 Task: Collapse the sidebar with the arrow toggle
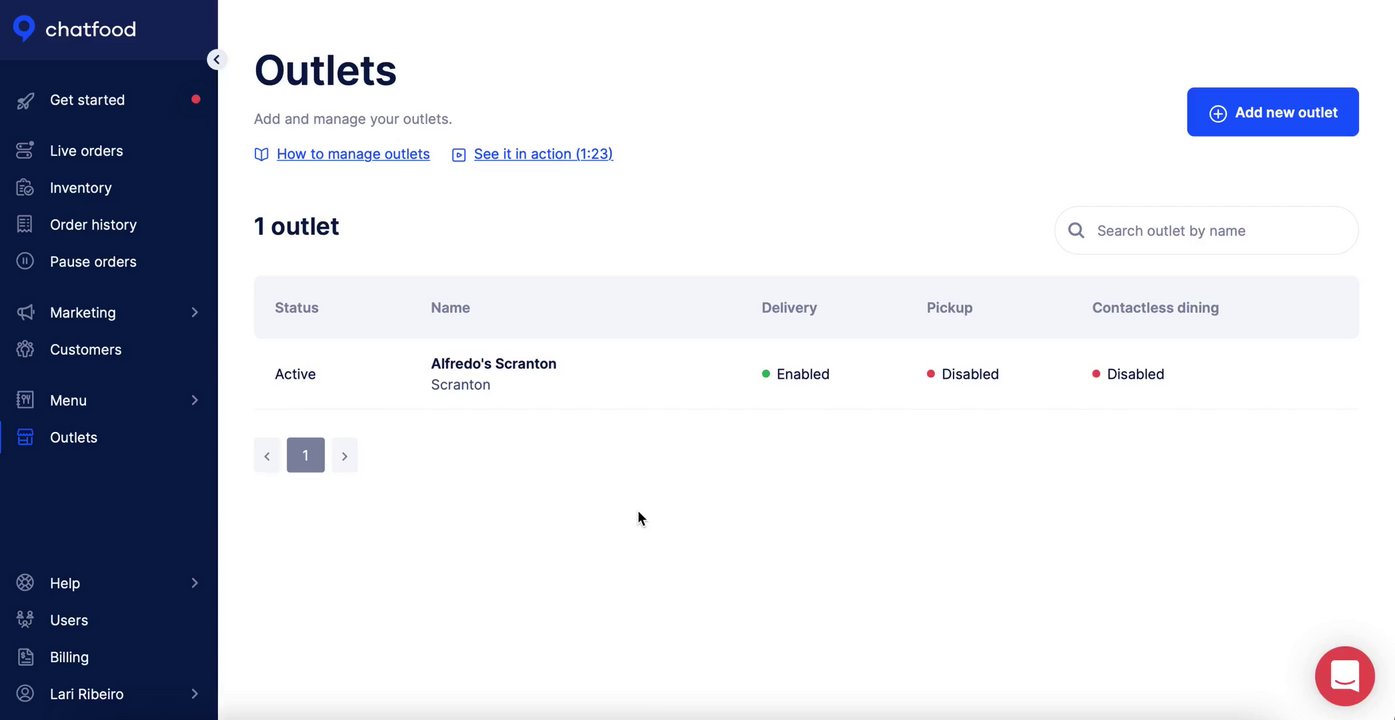[x=216, y=60]
